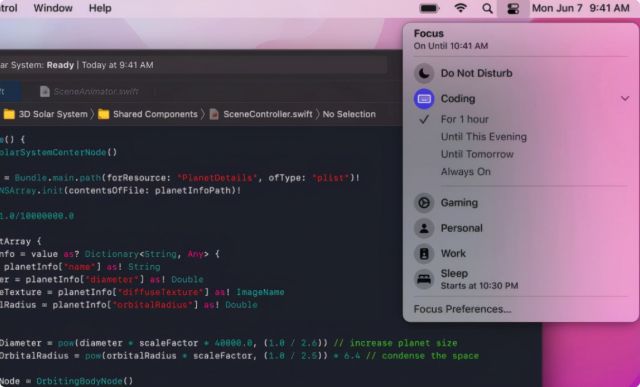This screenshot has width=640, height=387.
Task: Select the Personal focus person icon
Action: tap(424, 228)
